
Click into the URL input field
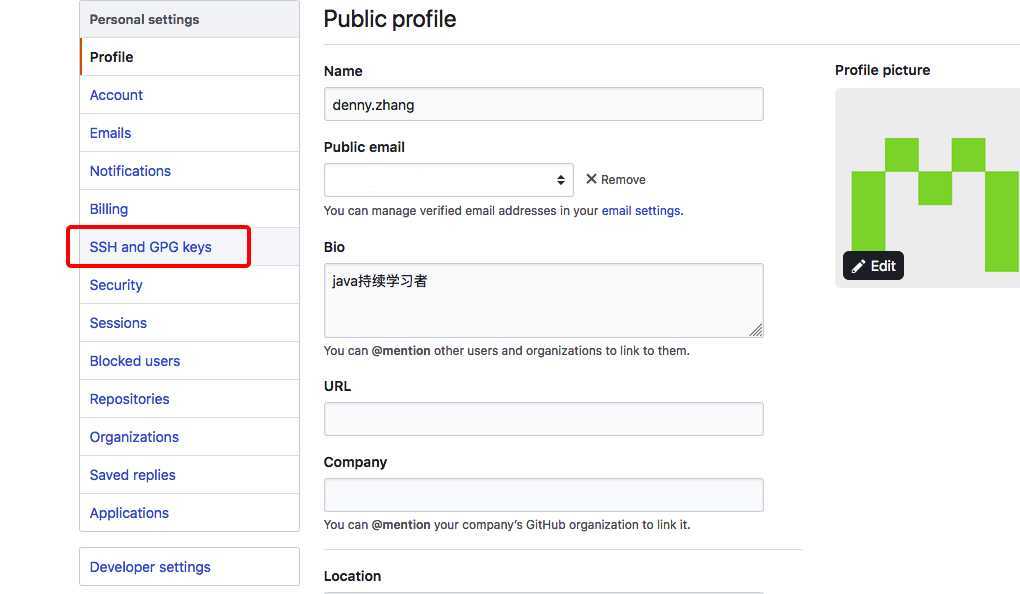point(544,419)
